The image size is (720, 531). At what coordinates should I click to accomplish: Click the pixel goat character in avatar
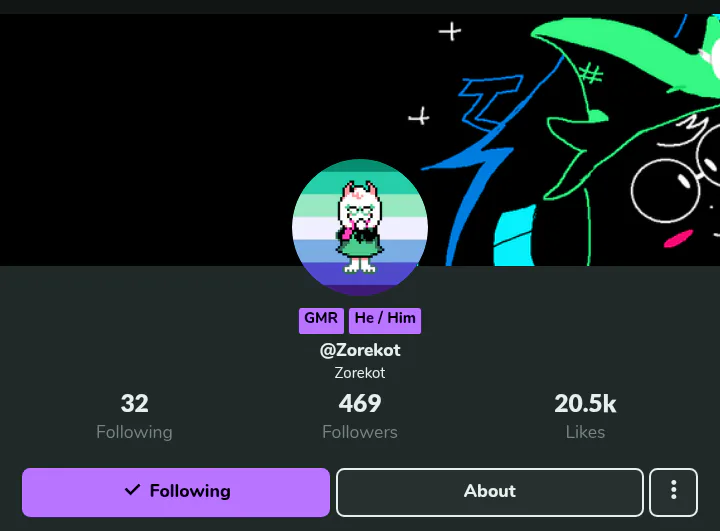[x=360, y=227]
